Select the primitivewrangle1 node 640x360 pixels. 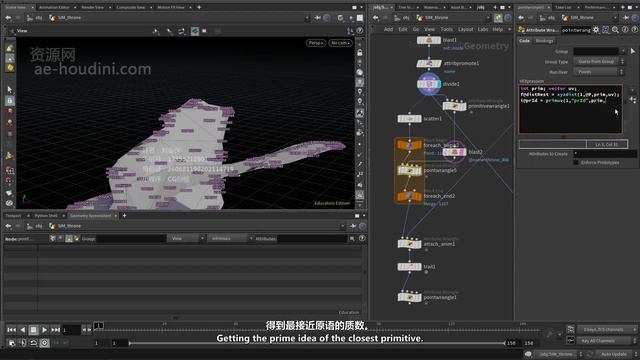click(x=454, y=106)
